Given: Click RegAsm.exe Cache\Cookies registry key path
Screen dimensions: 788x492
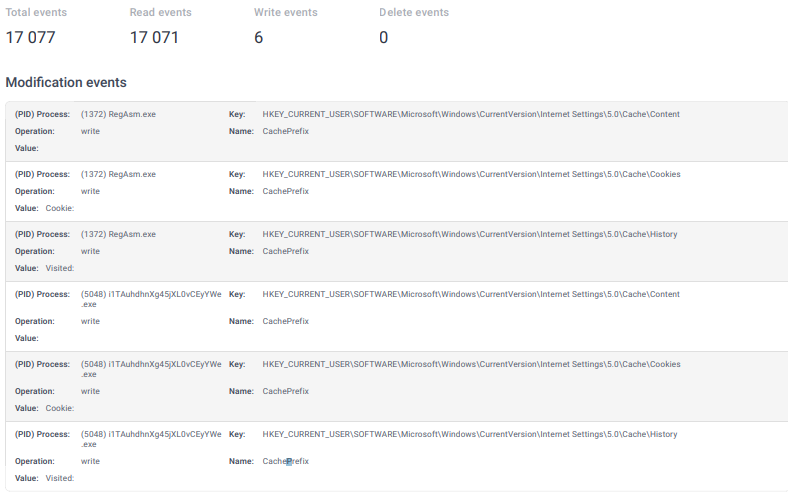Looking at the screenshot, I should (x=471, y=174).
